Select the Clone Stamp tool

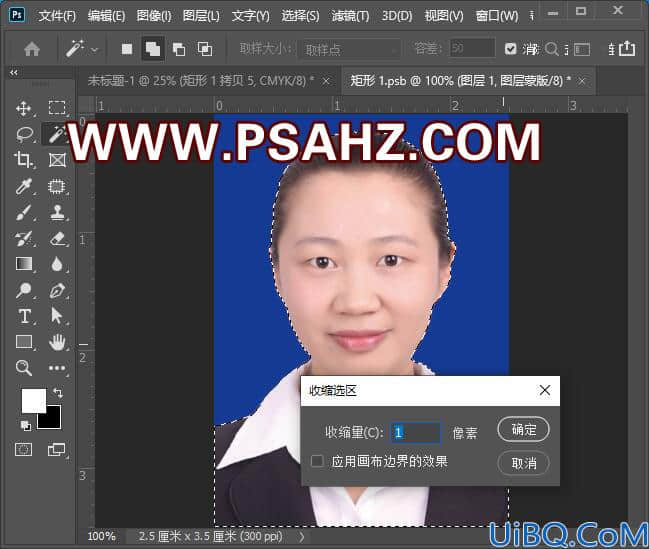point(57,213)
